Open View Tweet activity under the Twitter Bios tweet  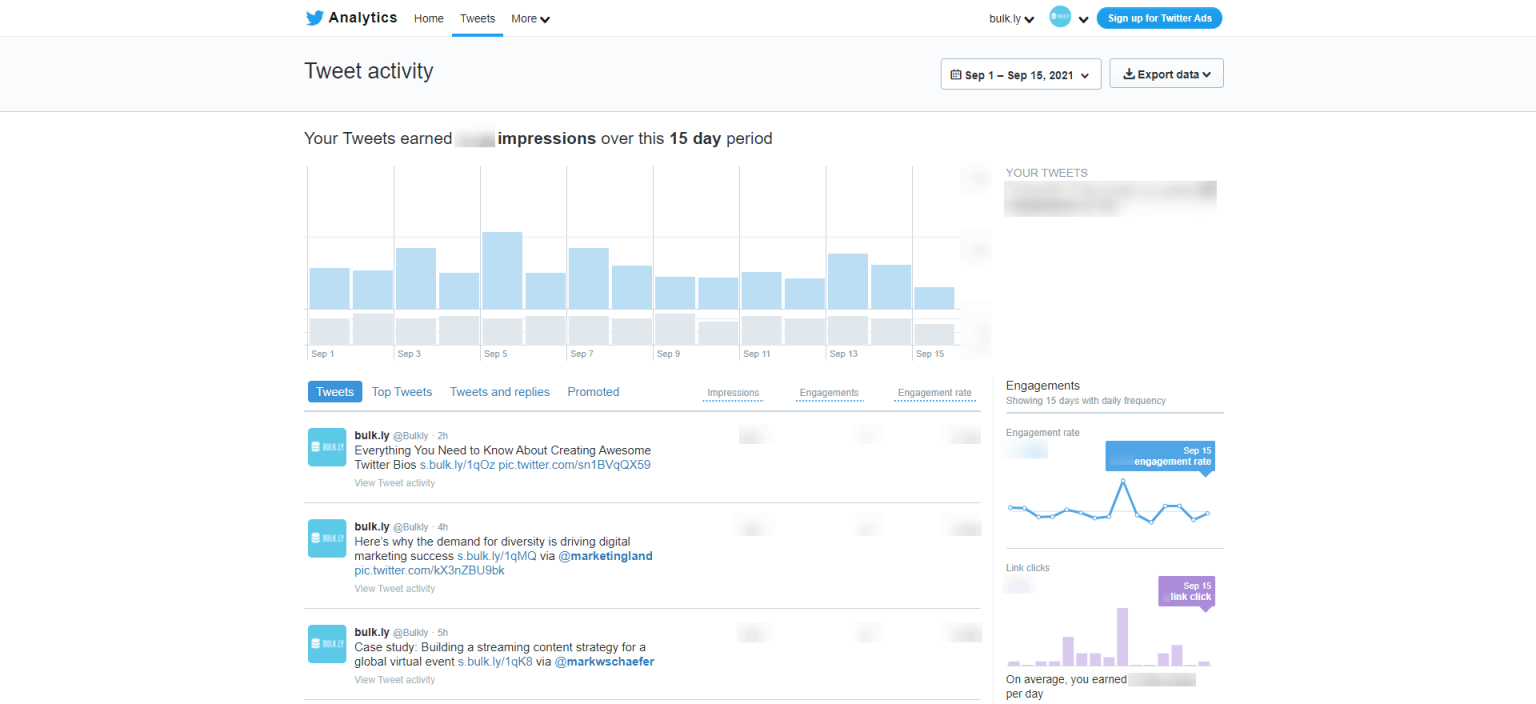coord(395,483)
